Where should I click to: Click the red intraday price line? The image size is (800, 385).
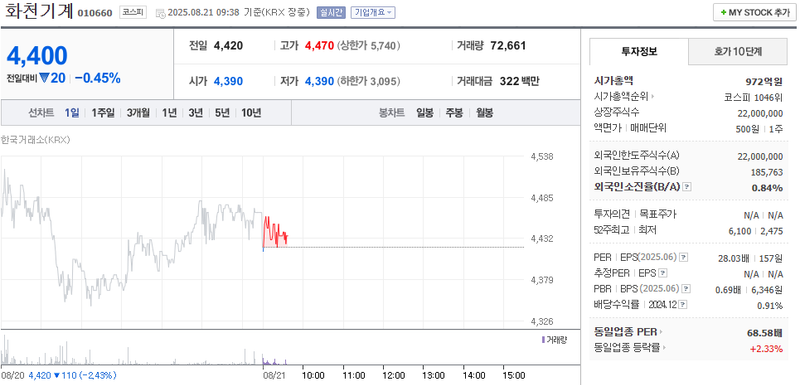click(275, 233)
